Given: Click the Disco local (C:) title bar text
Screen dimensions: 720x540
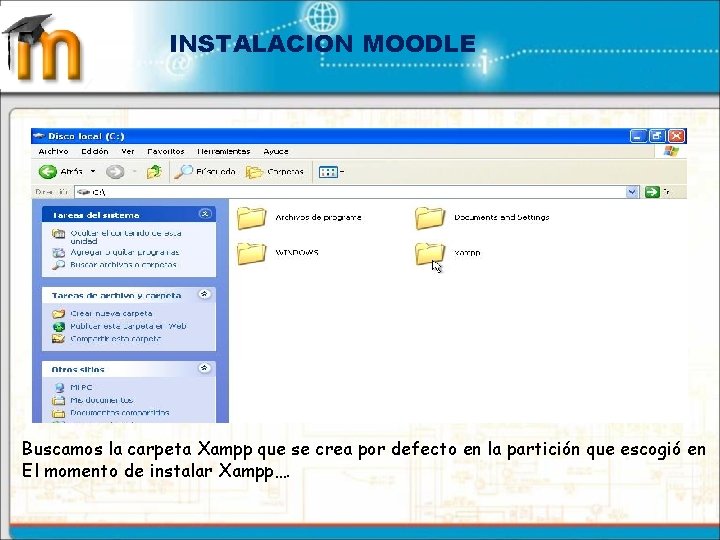Looking at the screenshot, I should pyautogui.click(x=86, y=136).
